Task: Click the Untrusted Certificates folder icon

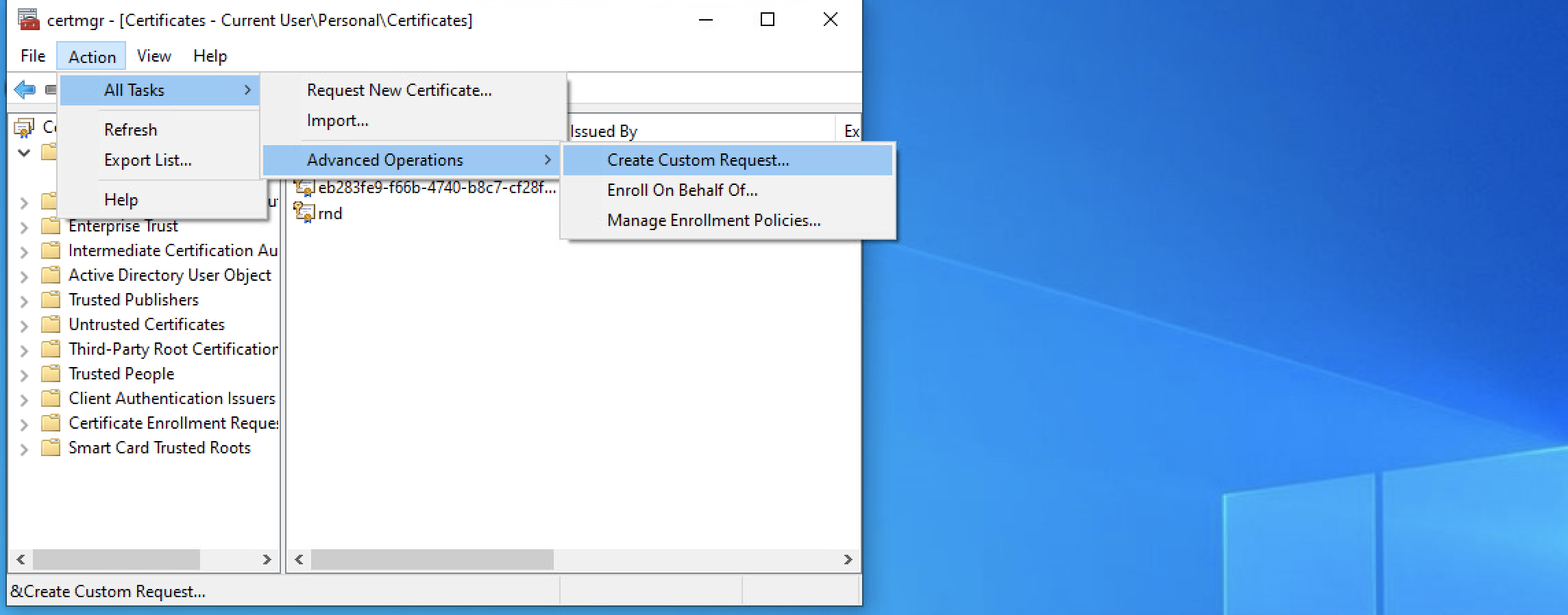Action: click(x=50, y=325)
